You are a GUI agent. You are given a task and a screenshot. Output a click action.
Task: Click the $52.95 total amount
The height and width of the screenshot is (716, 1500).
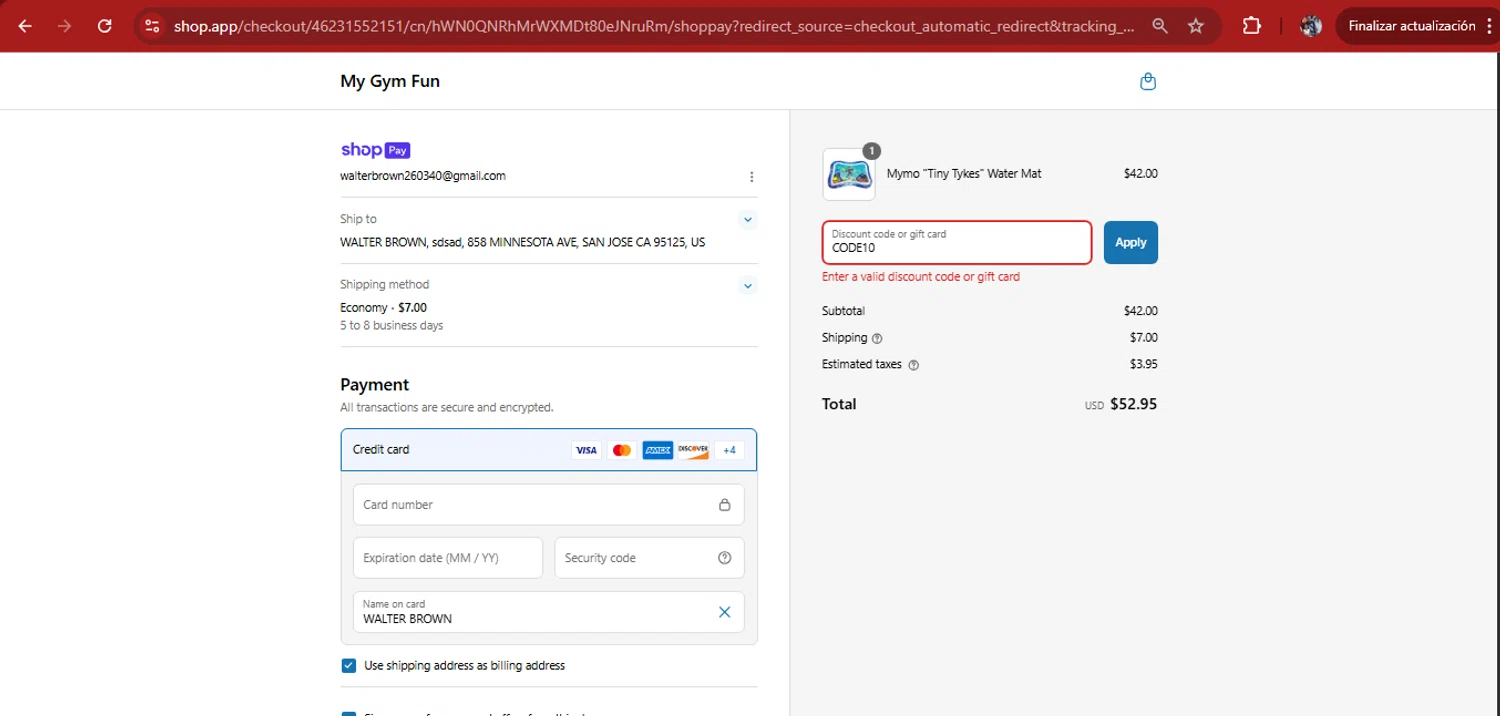click(x=1134, y=404)
